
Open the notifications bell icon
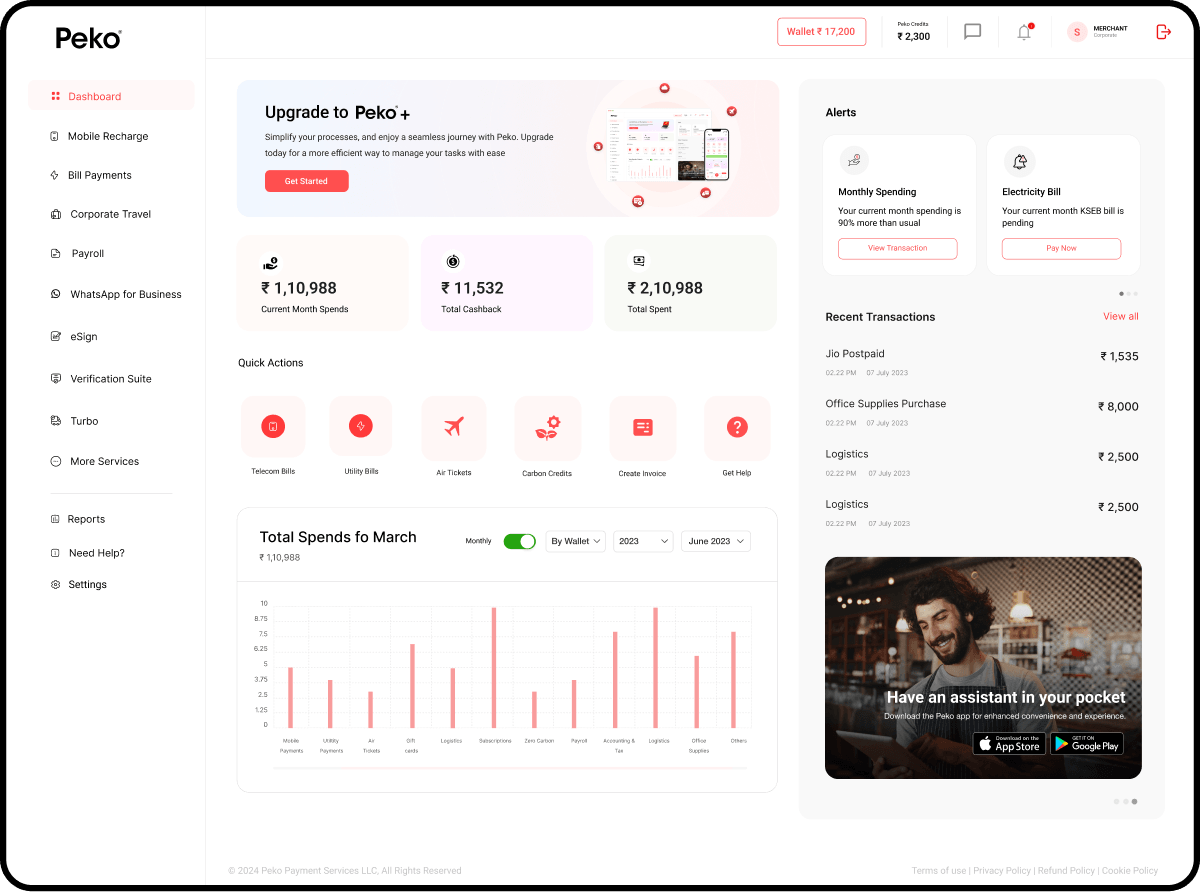(1024, 32)
